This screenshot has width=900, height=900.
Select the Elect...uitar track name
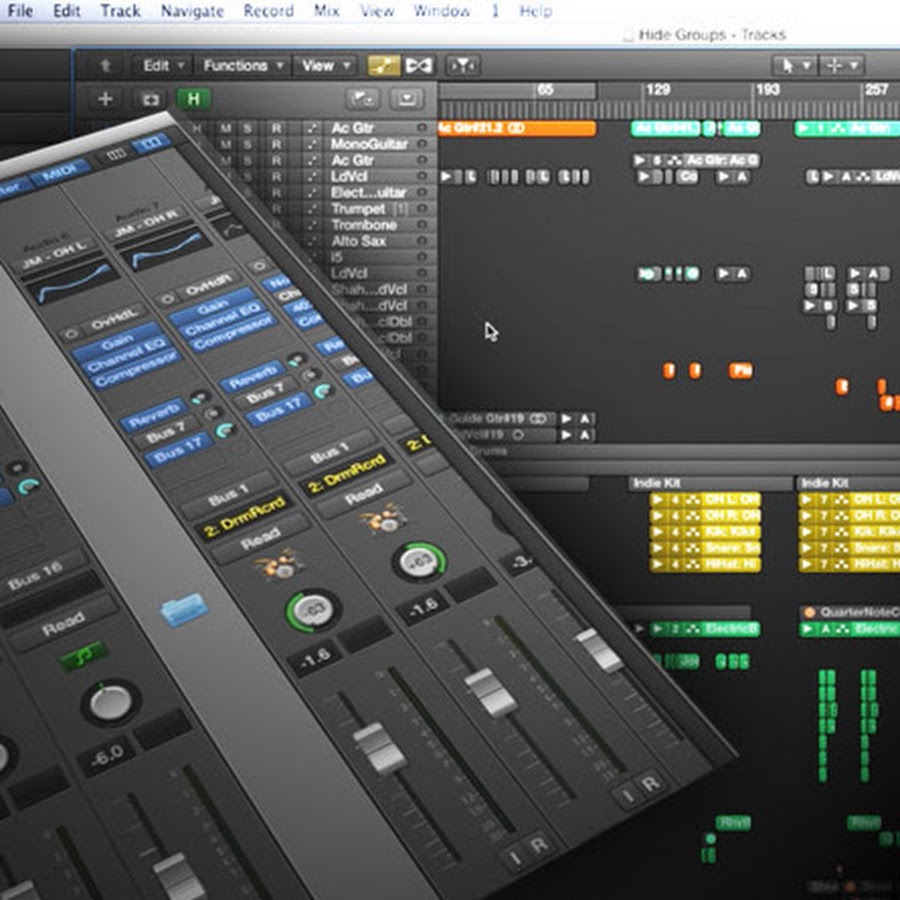[x=368, y=193]
